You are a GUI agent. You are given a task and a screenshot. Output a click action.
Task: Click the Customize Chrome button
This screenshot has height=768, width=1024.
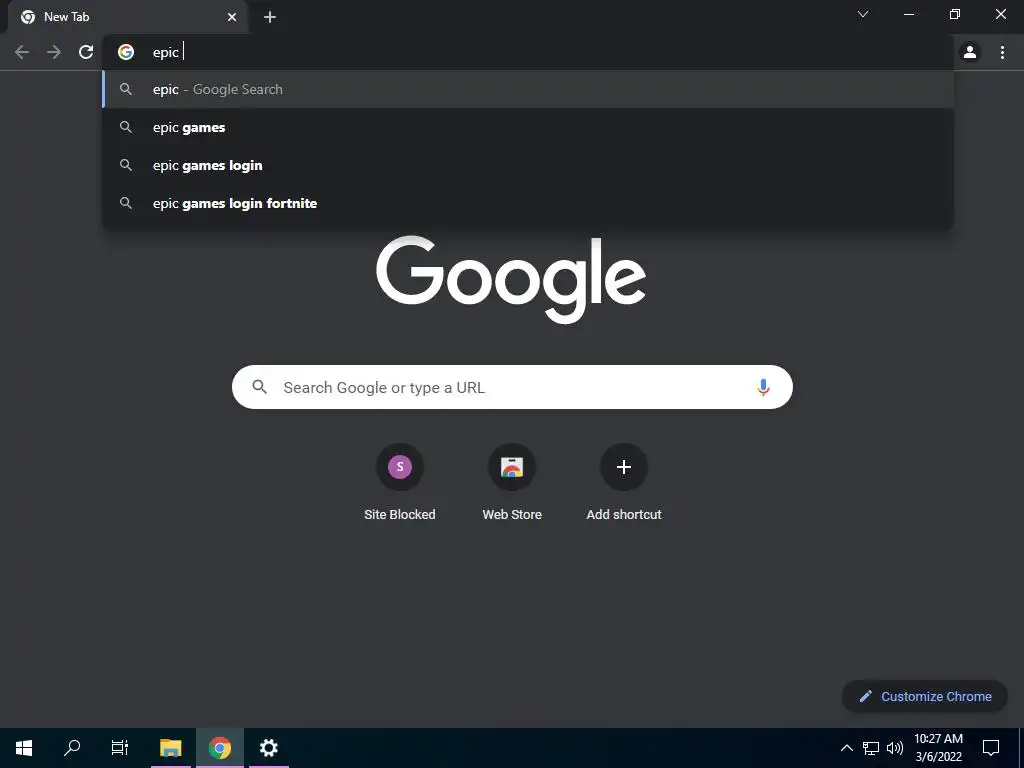tap(925, 696)
